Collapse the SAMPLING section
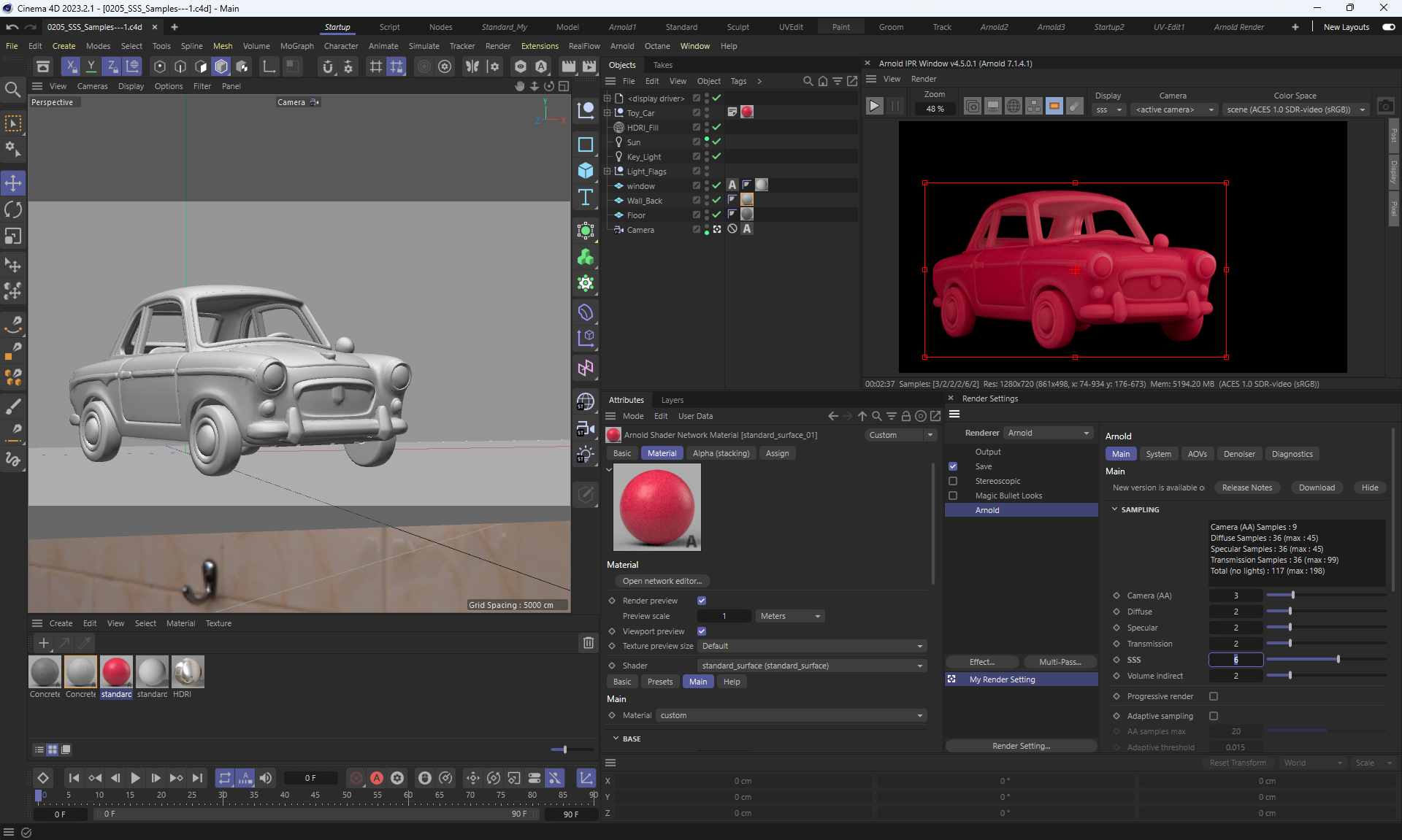Viewport: 1402px width, 840px height. tap(1115, 509)
